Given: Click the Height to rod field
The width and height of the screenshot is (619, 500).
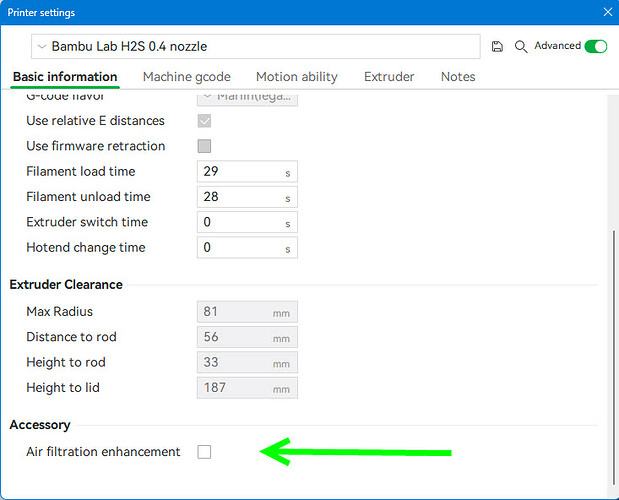Looking at the screenshot, I should (248, 362).
